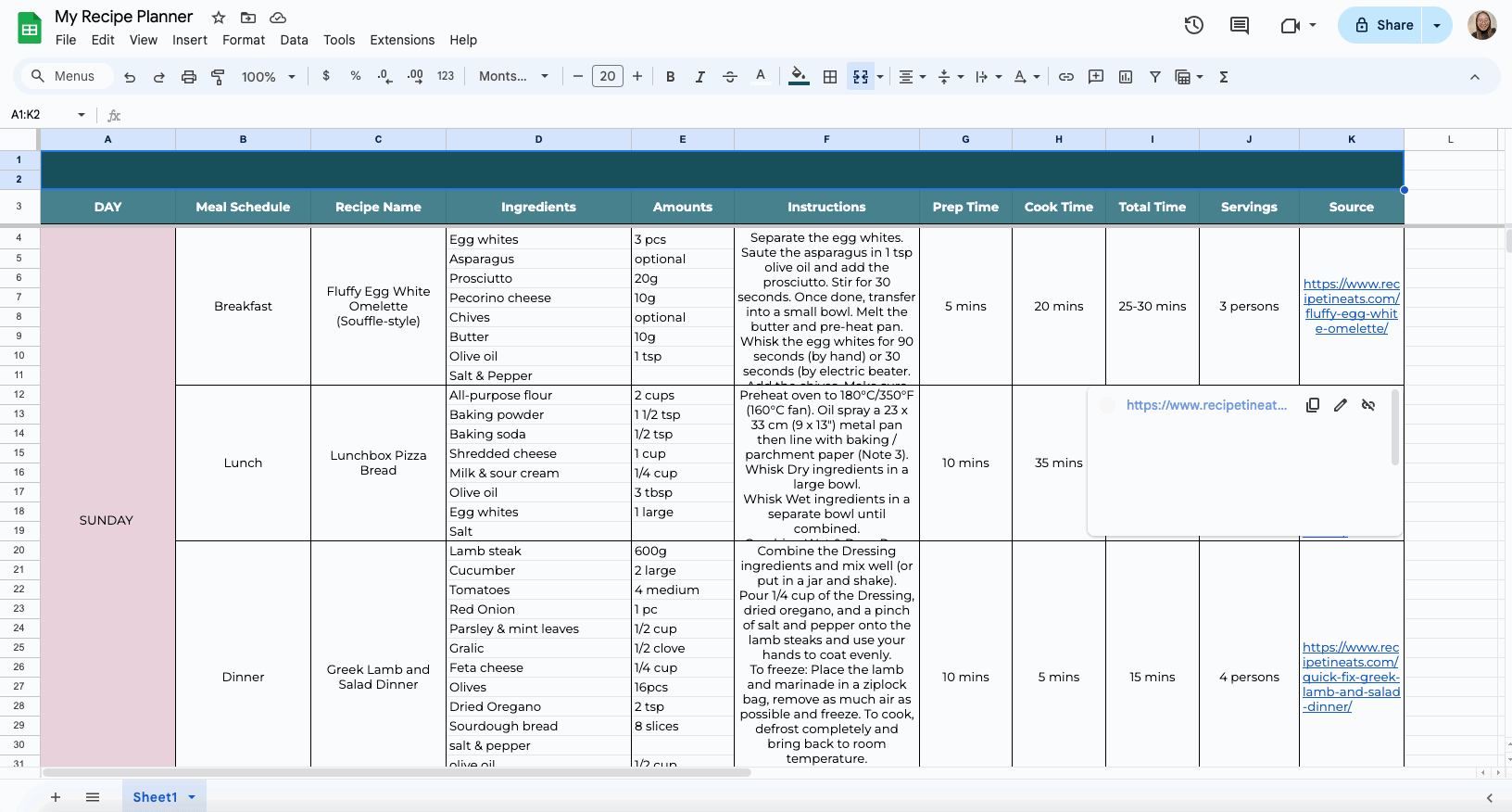This screenshot has height=812, width=1512.
Task: Show all comments icon
Action: [x=1240, y=25]
